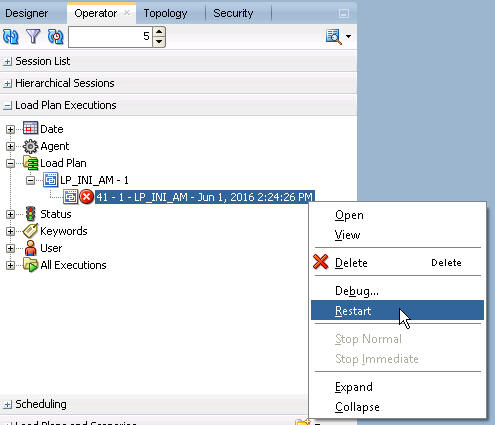495x425 pixels.
Task: Select the Date label in tree
Action: [x=52, y=129]
